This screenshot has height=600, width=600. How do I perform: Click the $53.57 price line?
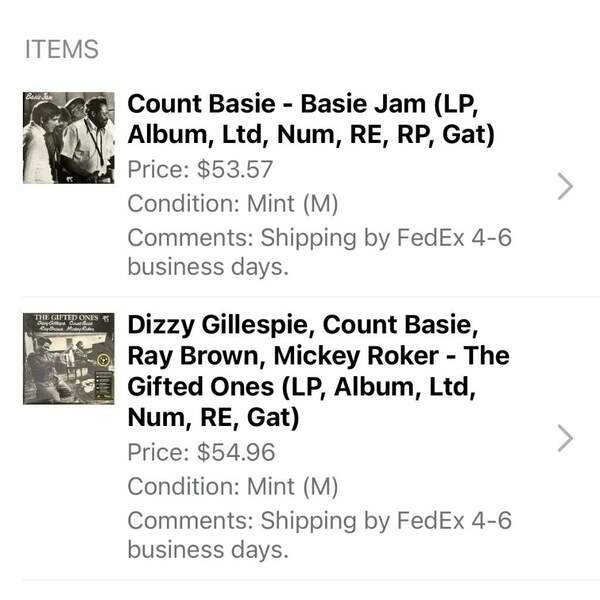pos(200,169)
